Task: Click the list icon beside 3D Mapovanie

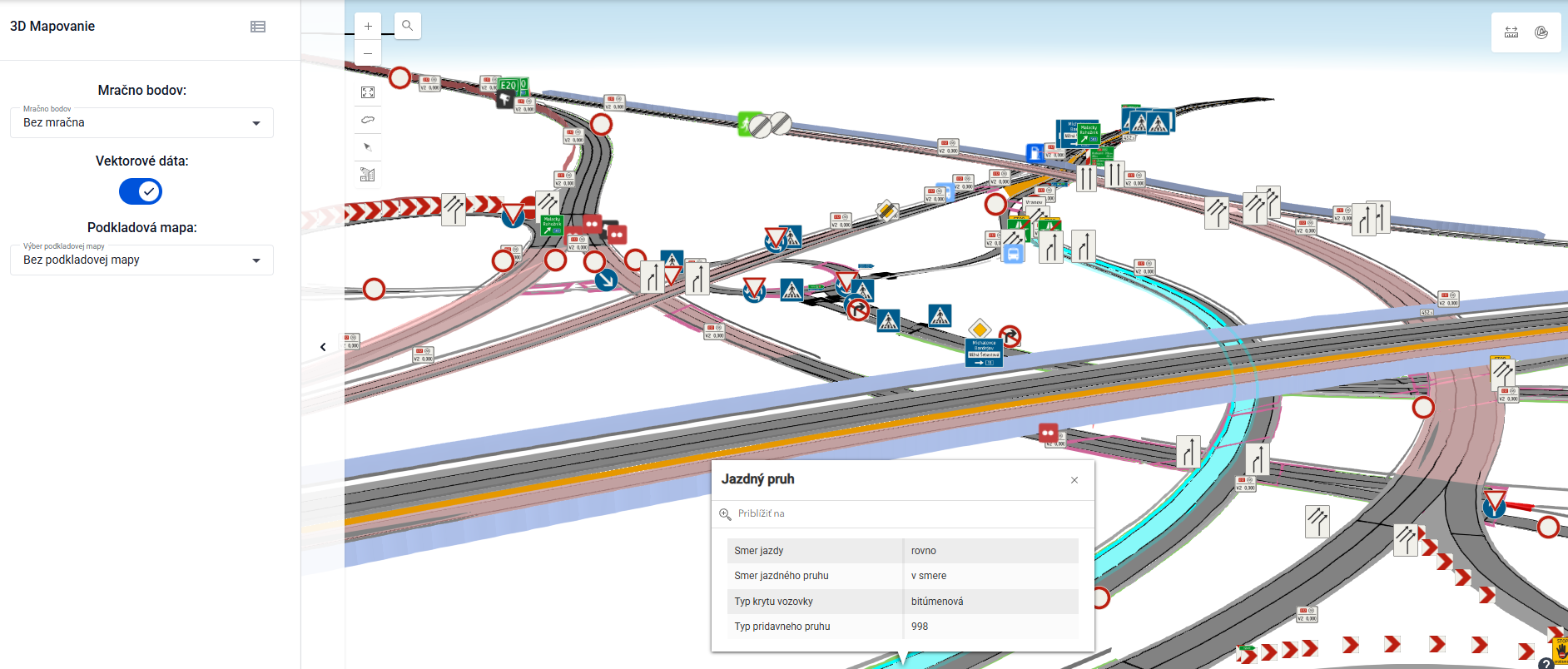Action: point(258,27)
